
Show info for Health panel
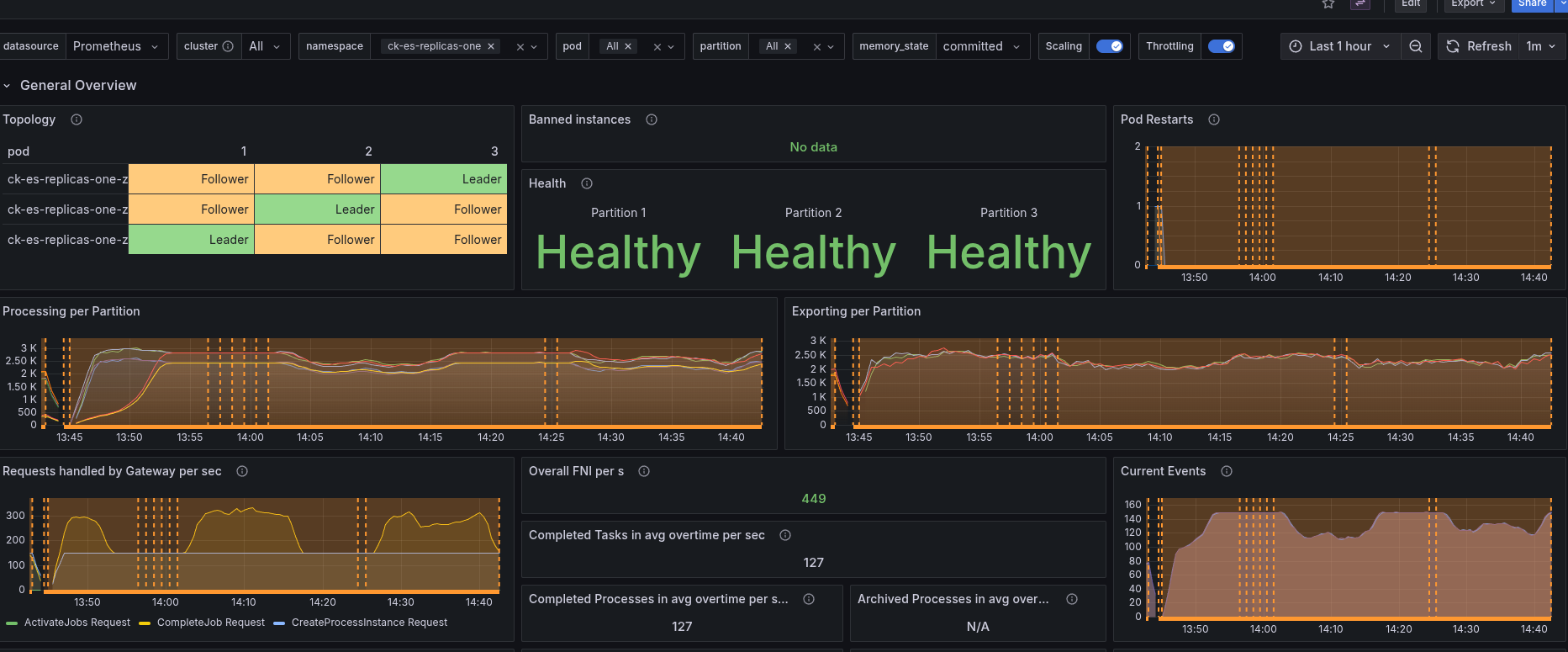587,183
